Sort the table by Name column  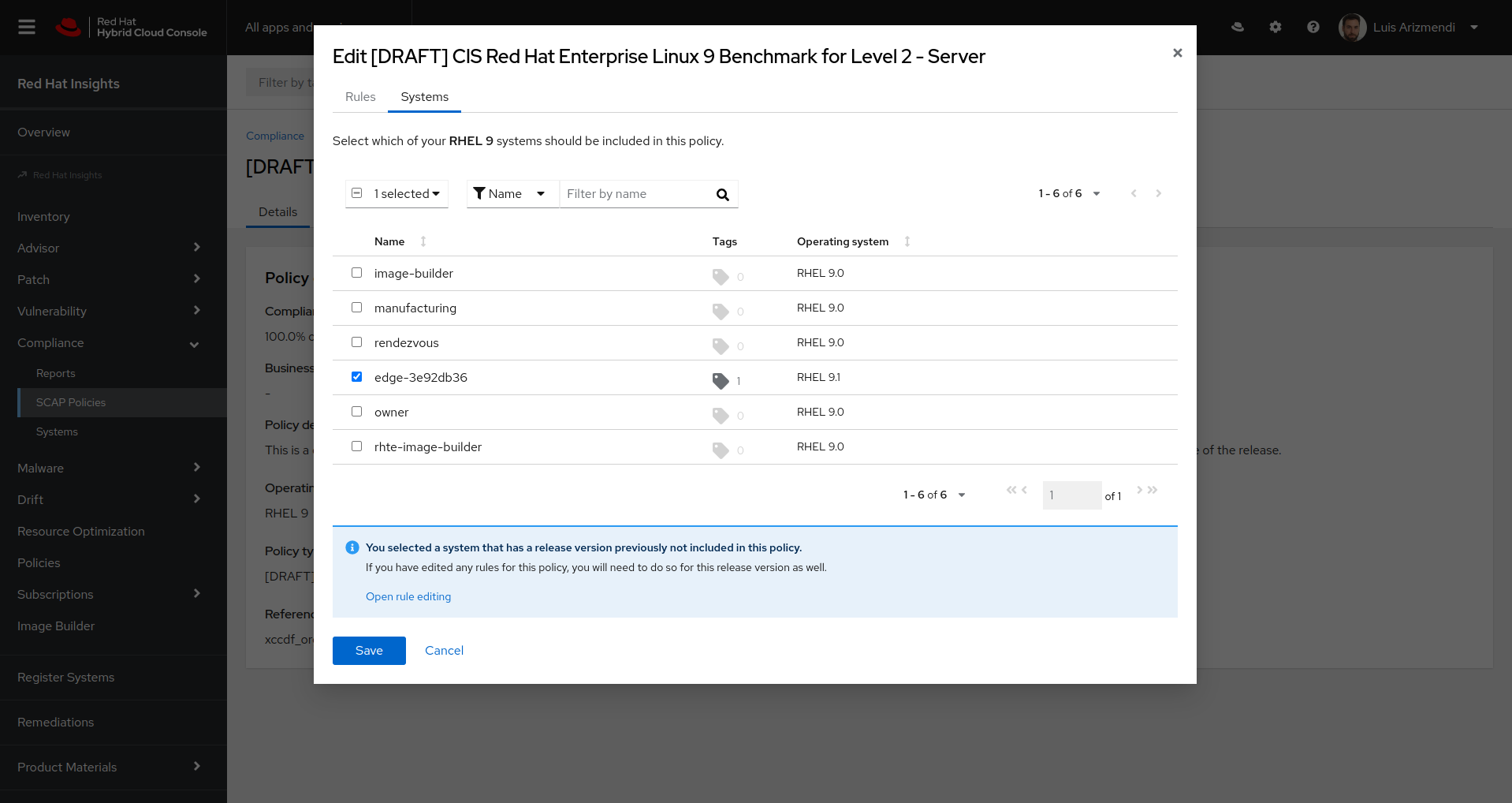423,241
